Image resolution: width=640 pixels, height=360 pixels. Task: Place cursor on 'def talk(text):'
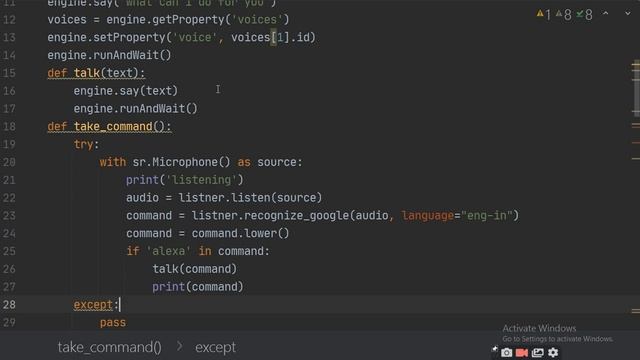coord(96,73)
